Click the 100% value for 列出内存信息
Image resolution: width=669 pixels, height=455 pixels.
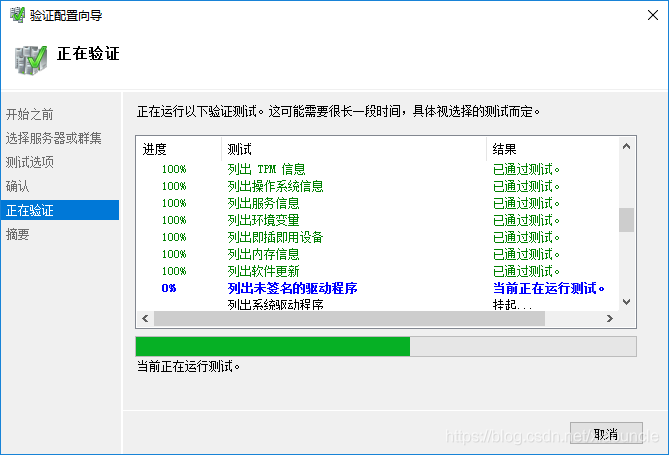(x=174, y=254)
